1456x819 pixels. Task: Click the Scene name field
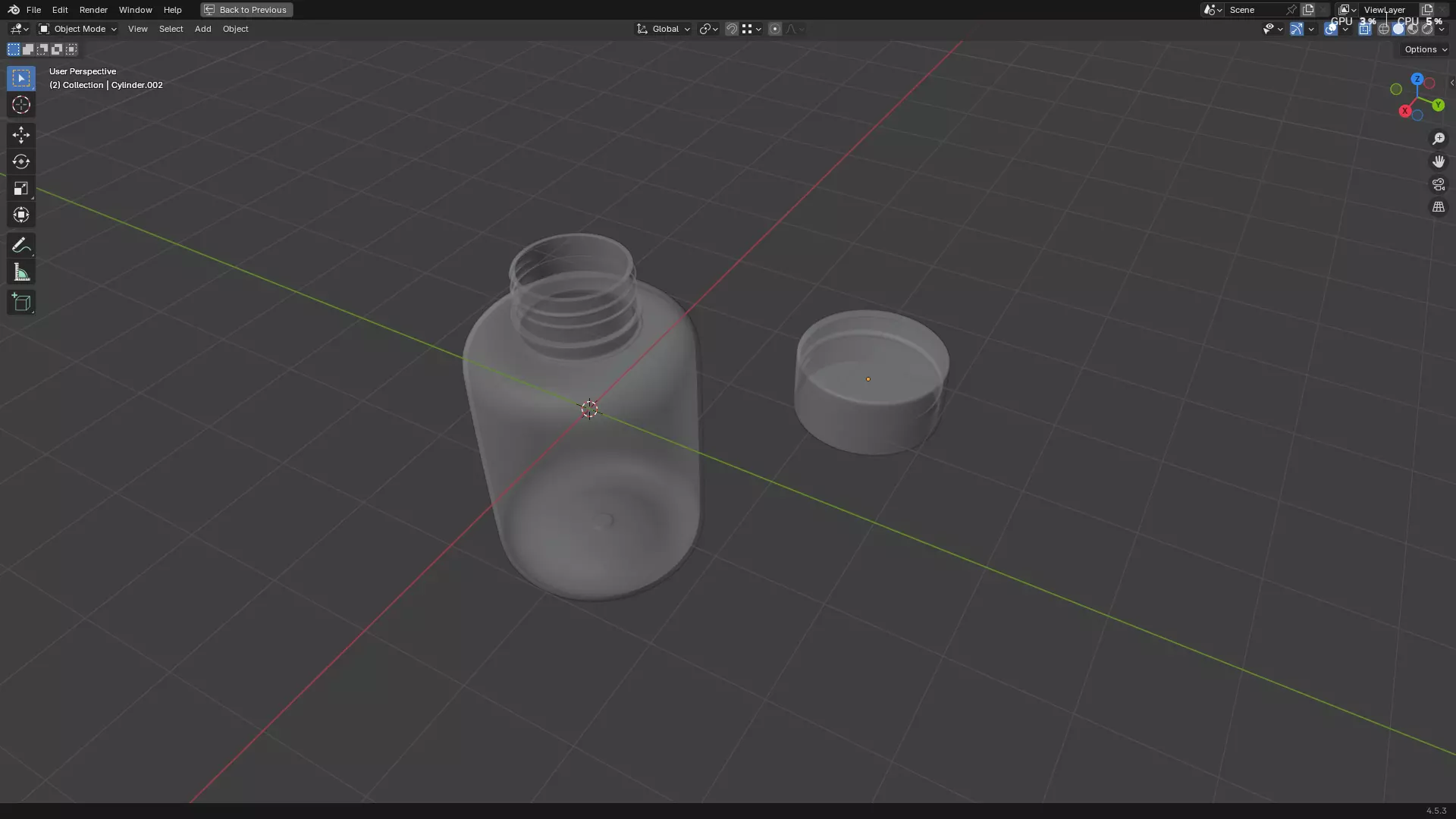1255,10
